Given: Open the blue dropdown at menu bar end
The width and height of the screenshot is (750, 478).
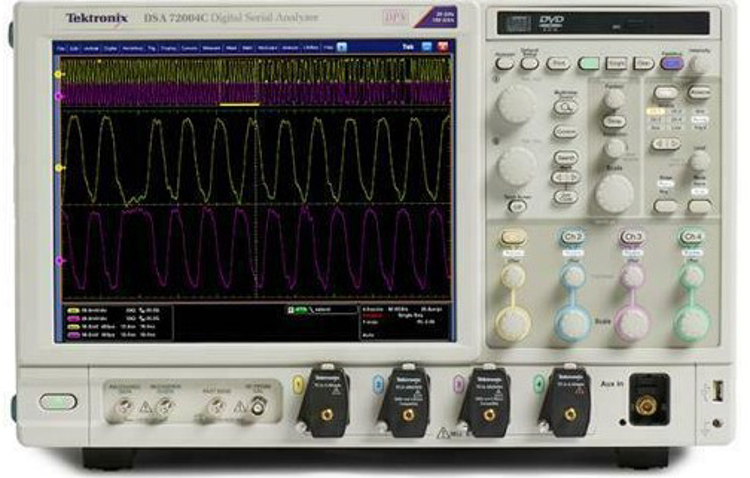Looking at the screenshot, I should [342, 47].
